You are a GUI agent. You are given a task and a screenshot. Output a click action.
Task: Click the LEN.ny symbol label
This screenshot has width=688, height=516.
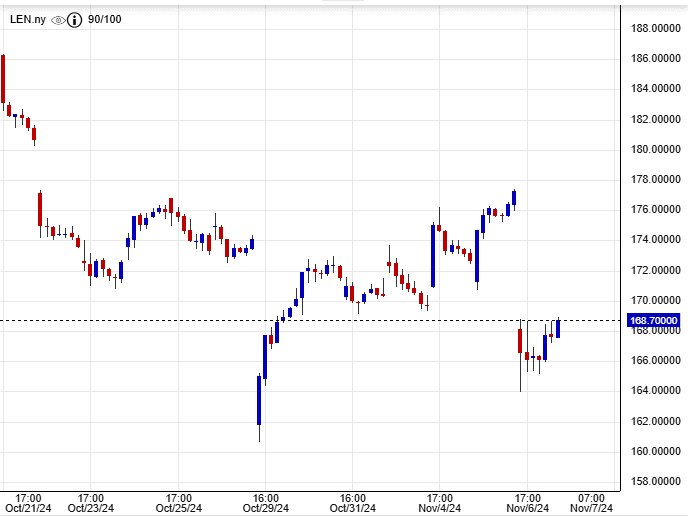(x=27, y=19)
